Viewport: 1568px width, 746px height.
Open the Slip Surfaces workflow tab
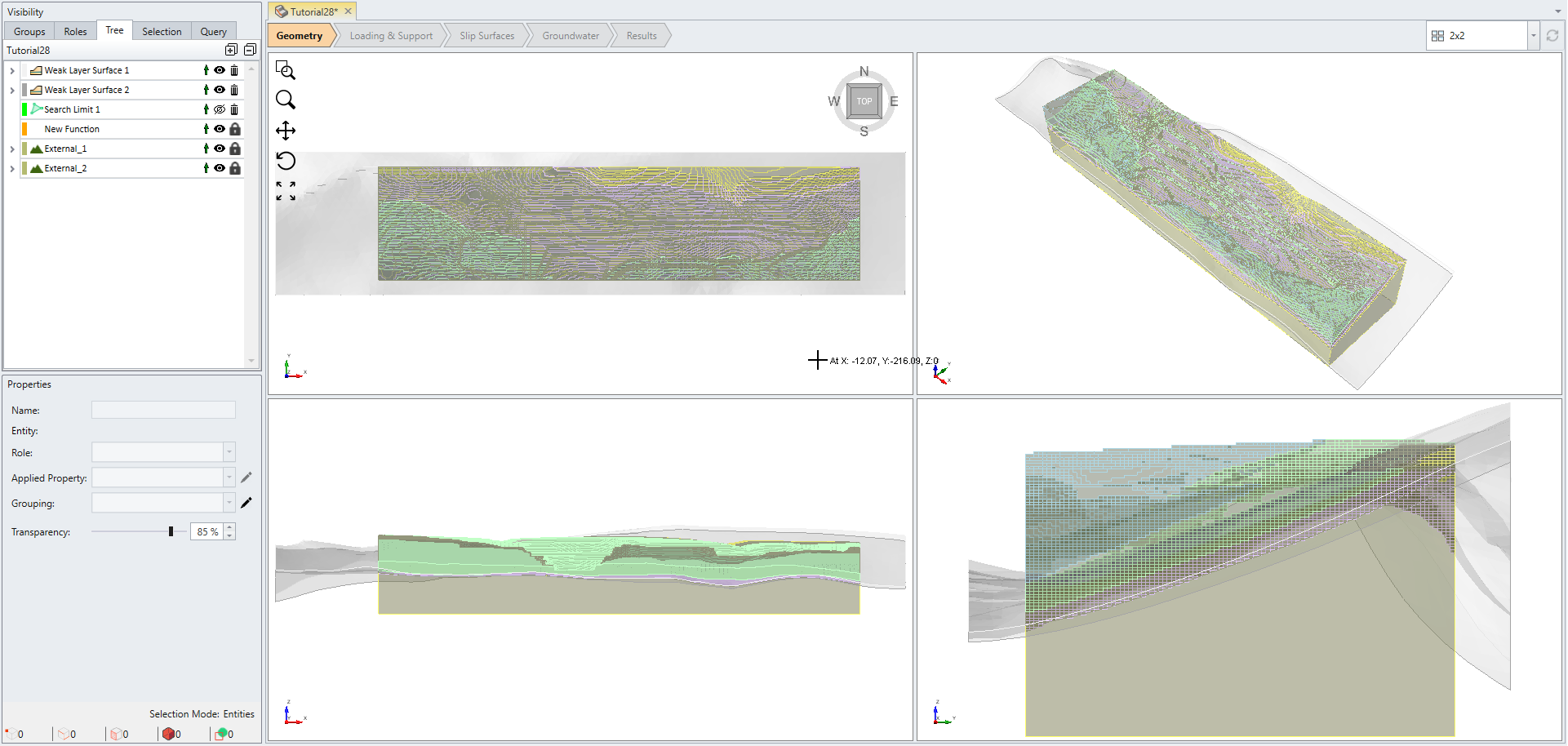(x=486, y=36)
